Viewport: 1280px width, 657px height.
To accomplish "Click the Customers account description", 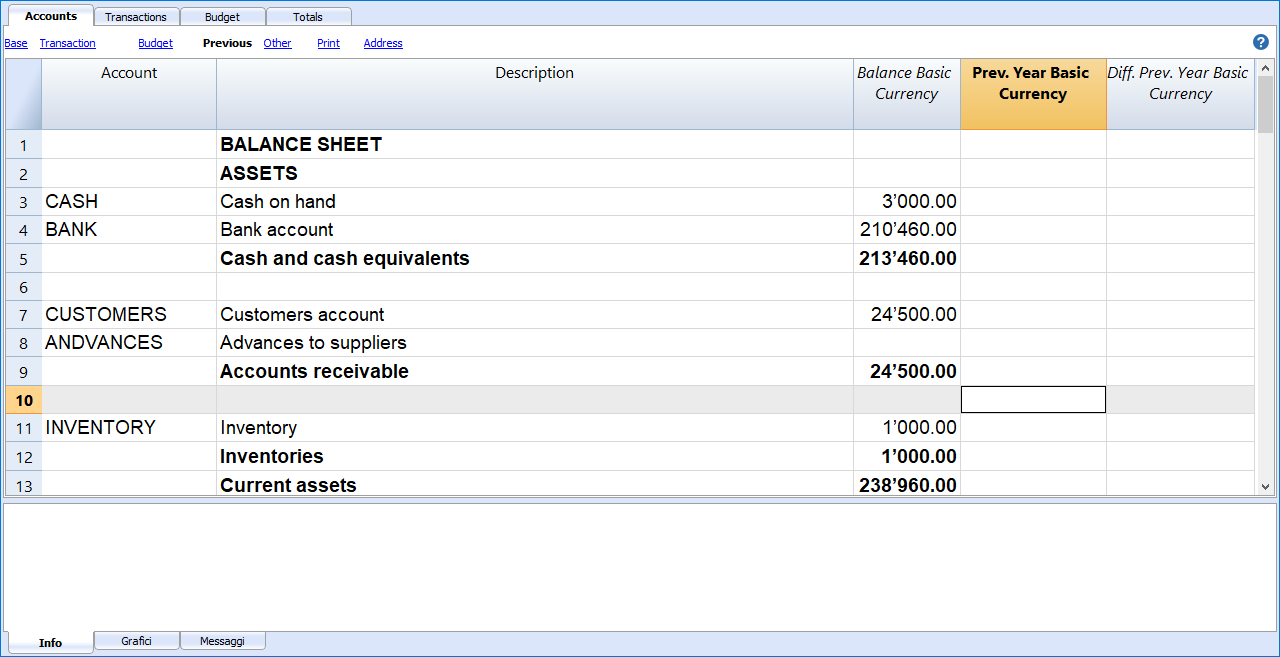I will coord(535,315).
